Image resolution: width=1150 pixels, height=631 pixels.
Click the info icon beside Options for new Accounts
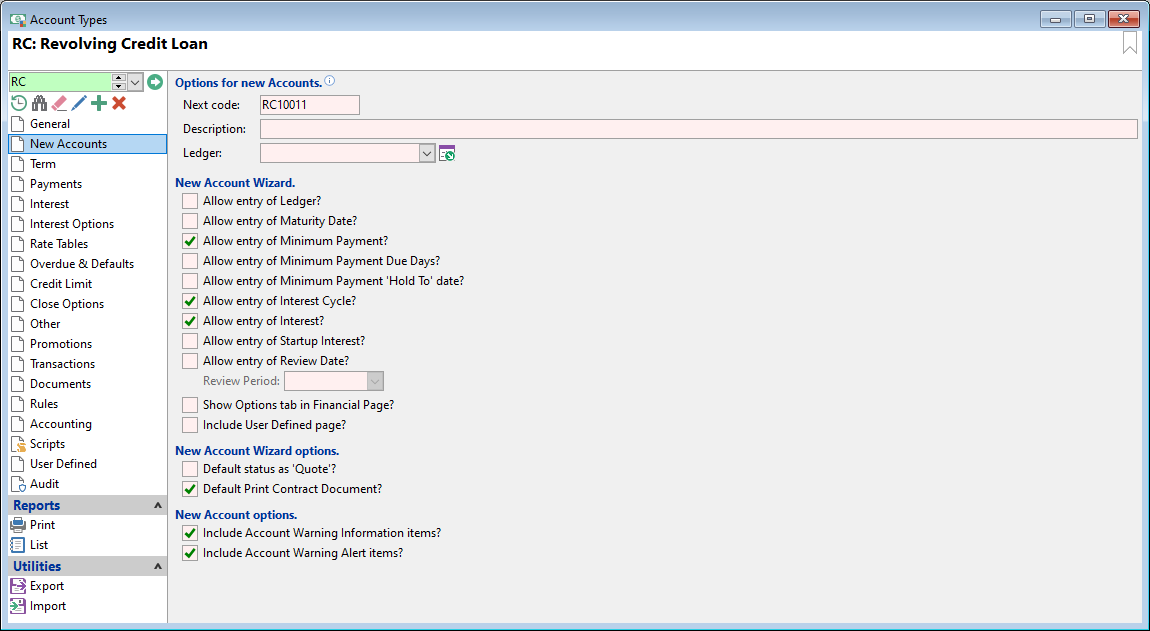[330, 81]
